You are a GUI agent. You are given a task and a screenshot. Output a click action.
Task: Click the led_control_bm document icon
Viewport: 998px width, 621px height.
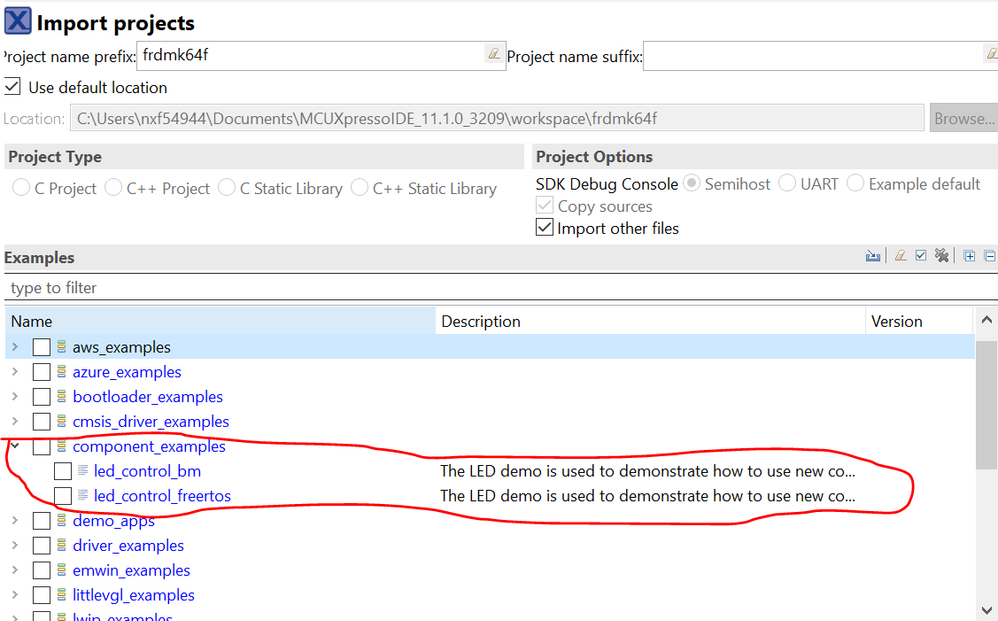click(83, 471)
